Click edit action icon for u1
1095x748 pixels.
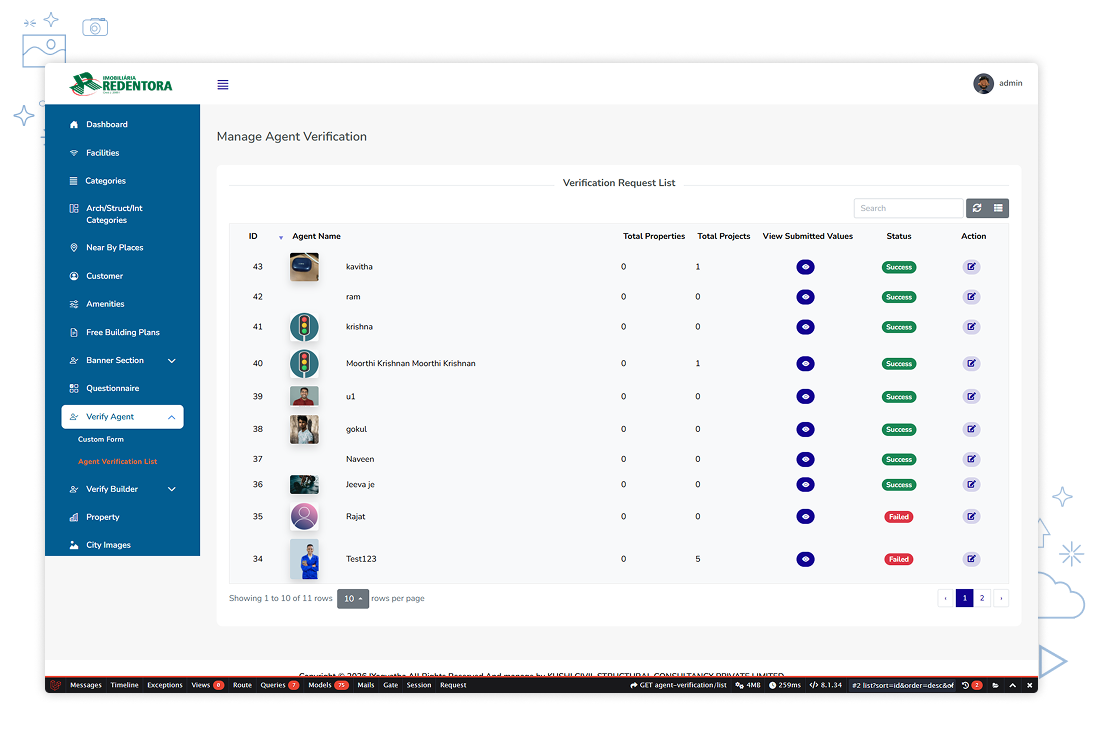[971, 397]
